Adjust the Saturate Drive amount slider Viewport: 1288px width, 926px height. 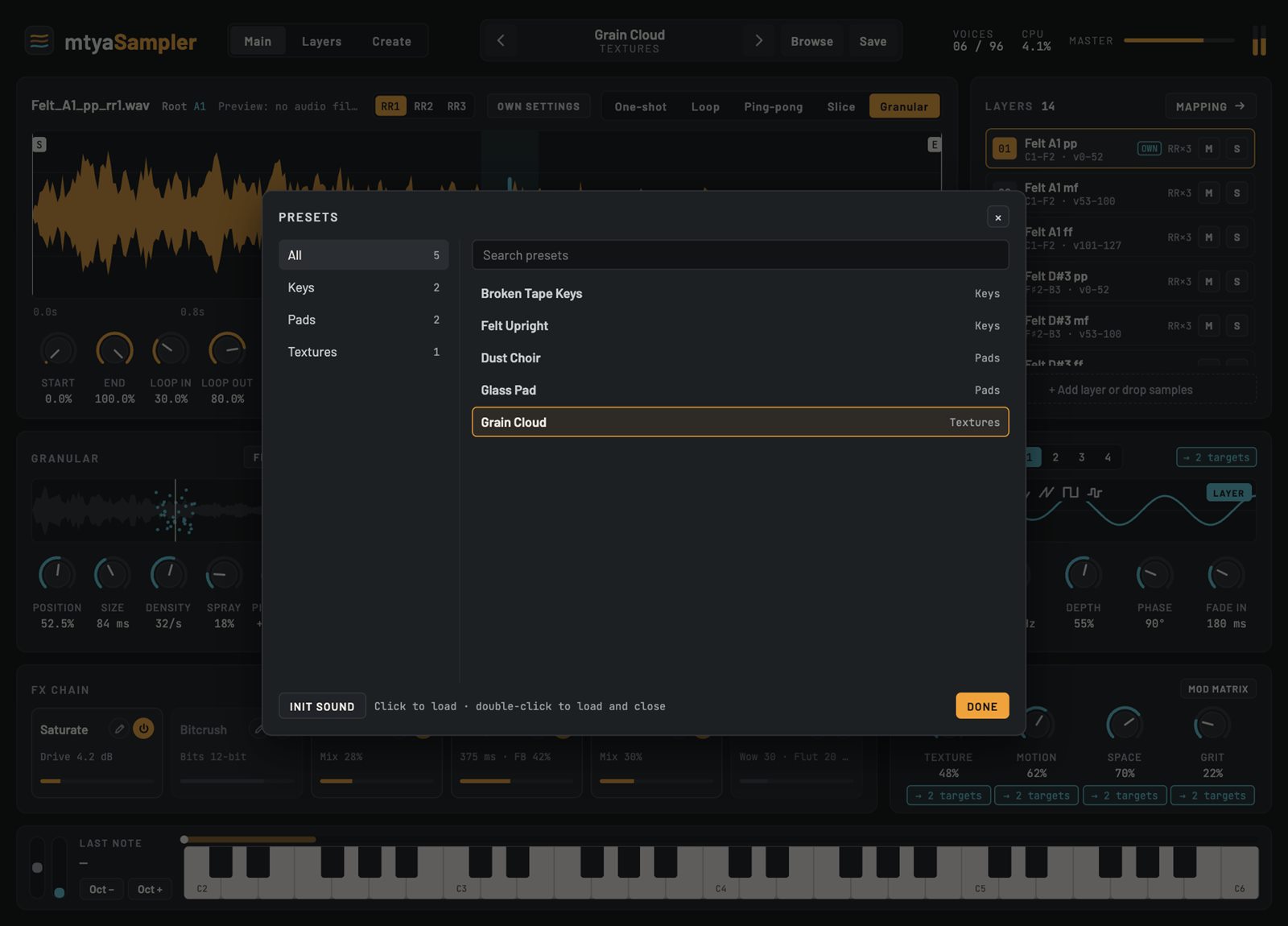tap(97, 781)
